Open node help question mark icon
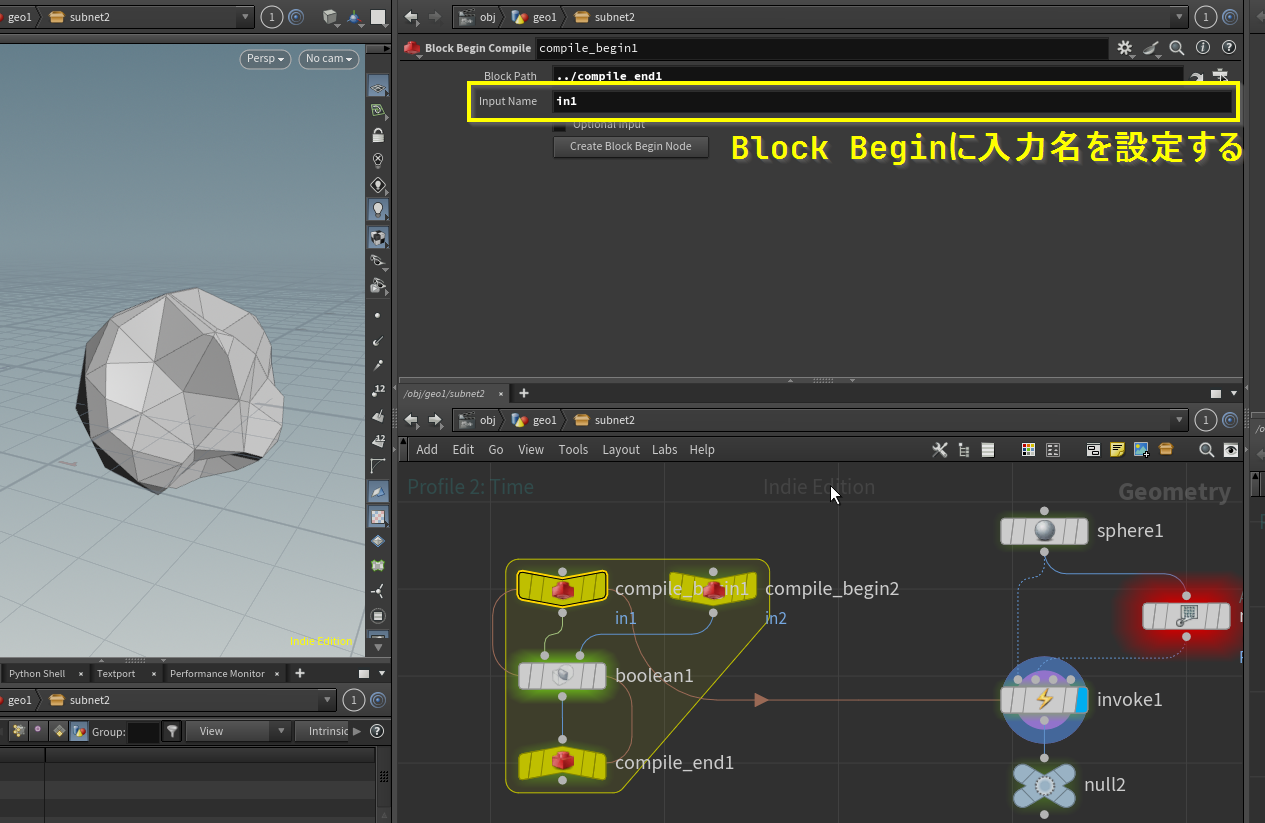1265x823 pixels. coord(1229,47)
